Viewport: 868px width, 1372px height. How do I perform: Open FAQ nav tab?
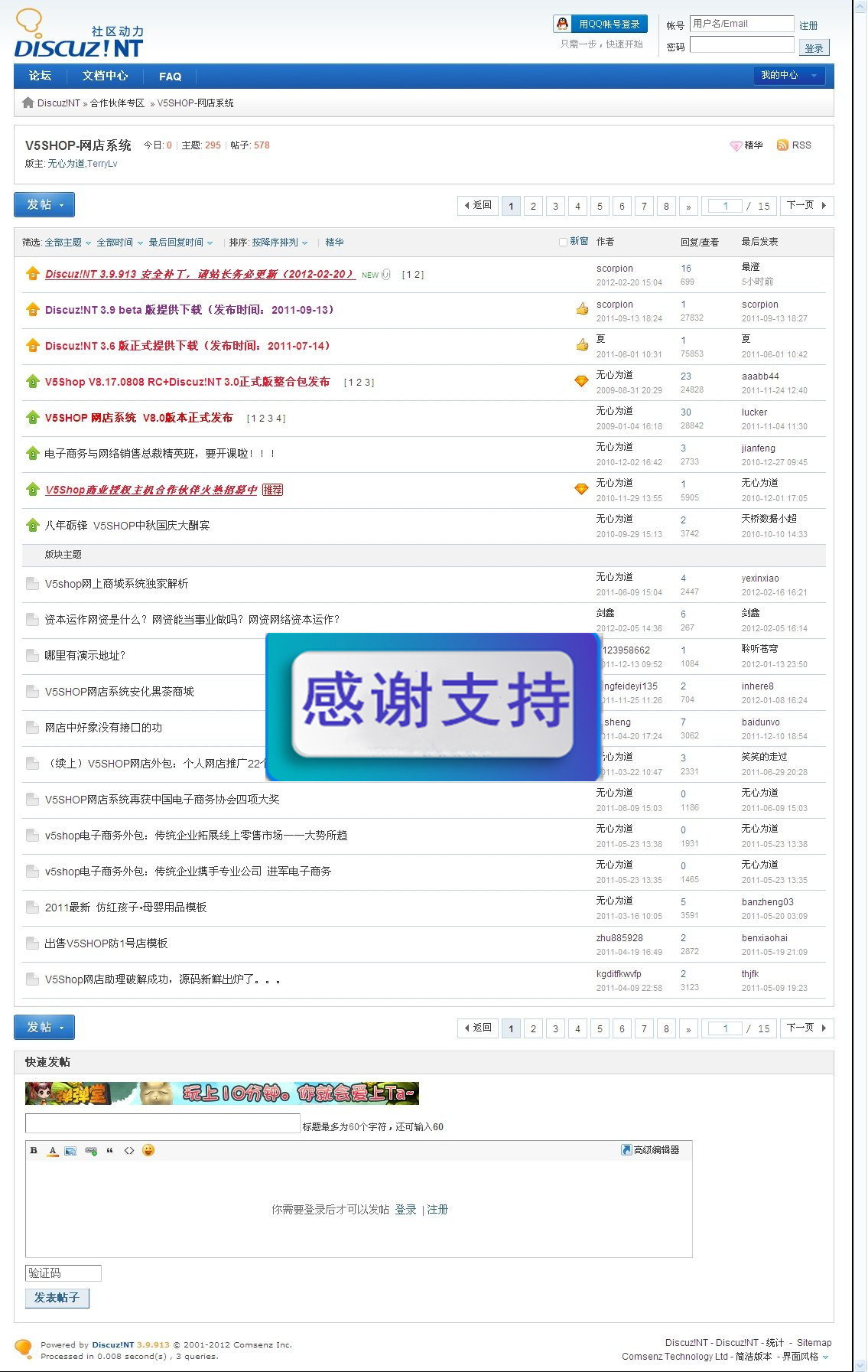click(x=170, y=76)
